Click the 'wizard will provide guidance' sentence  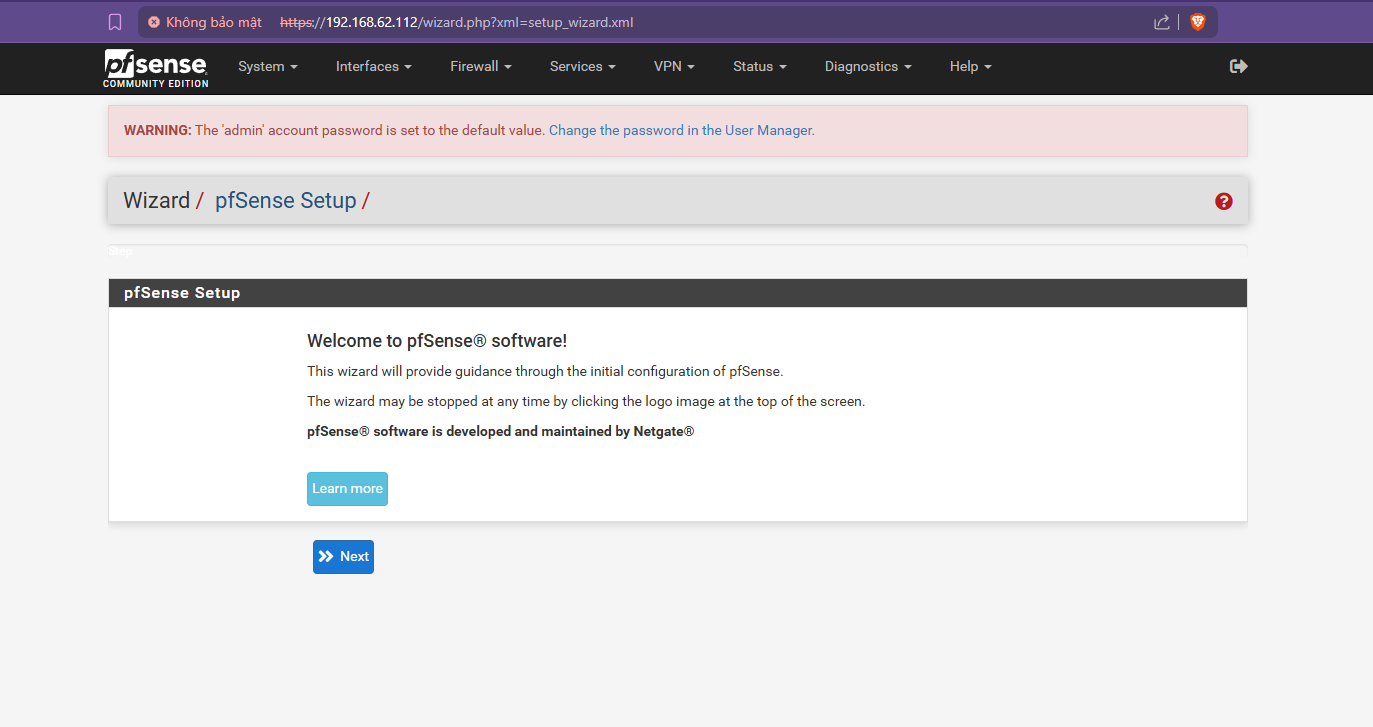pos(545,372)
